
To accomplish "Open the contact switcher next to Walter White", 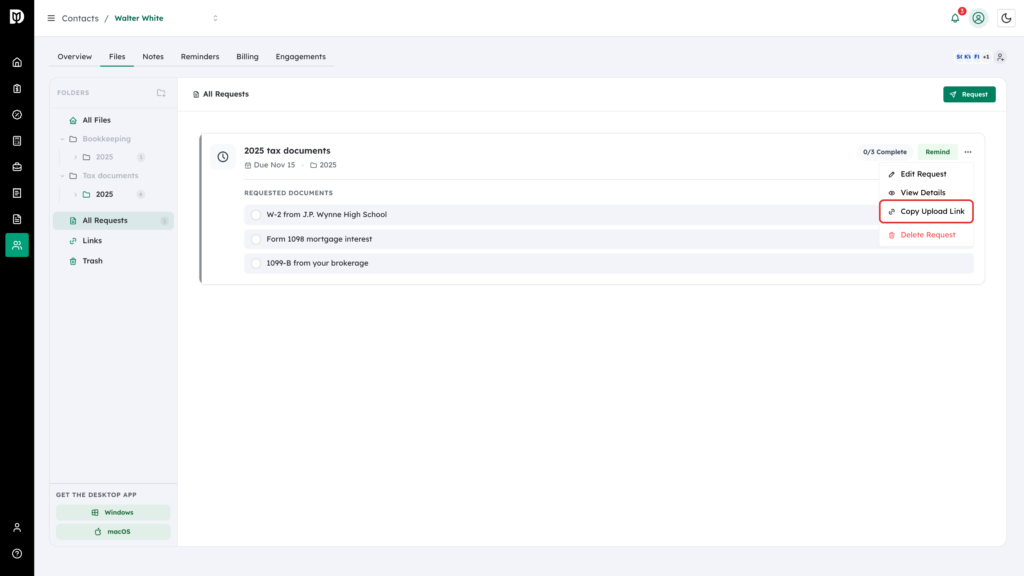I will click(x=216, y=18).
